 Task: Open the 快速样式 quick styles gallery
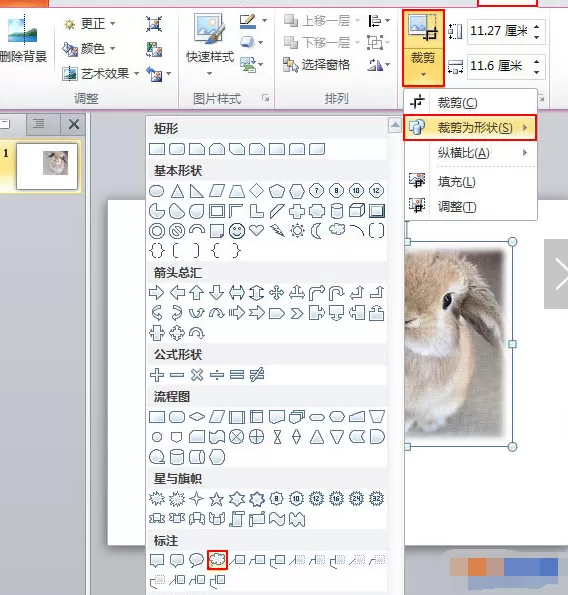coord(209,45)
